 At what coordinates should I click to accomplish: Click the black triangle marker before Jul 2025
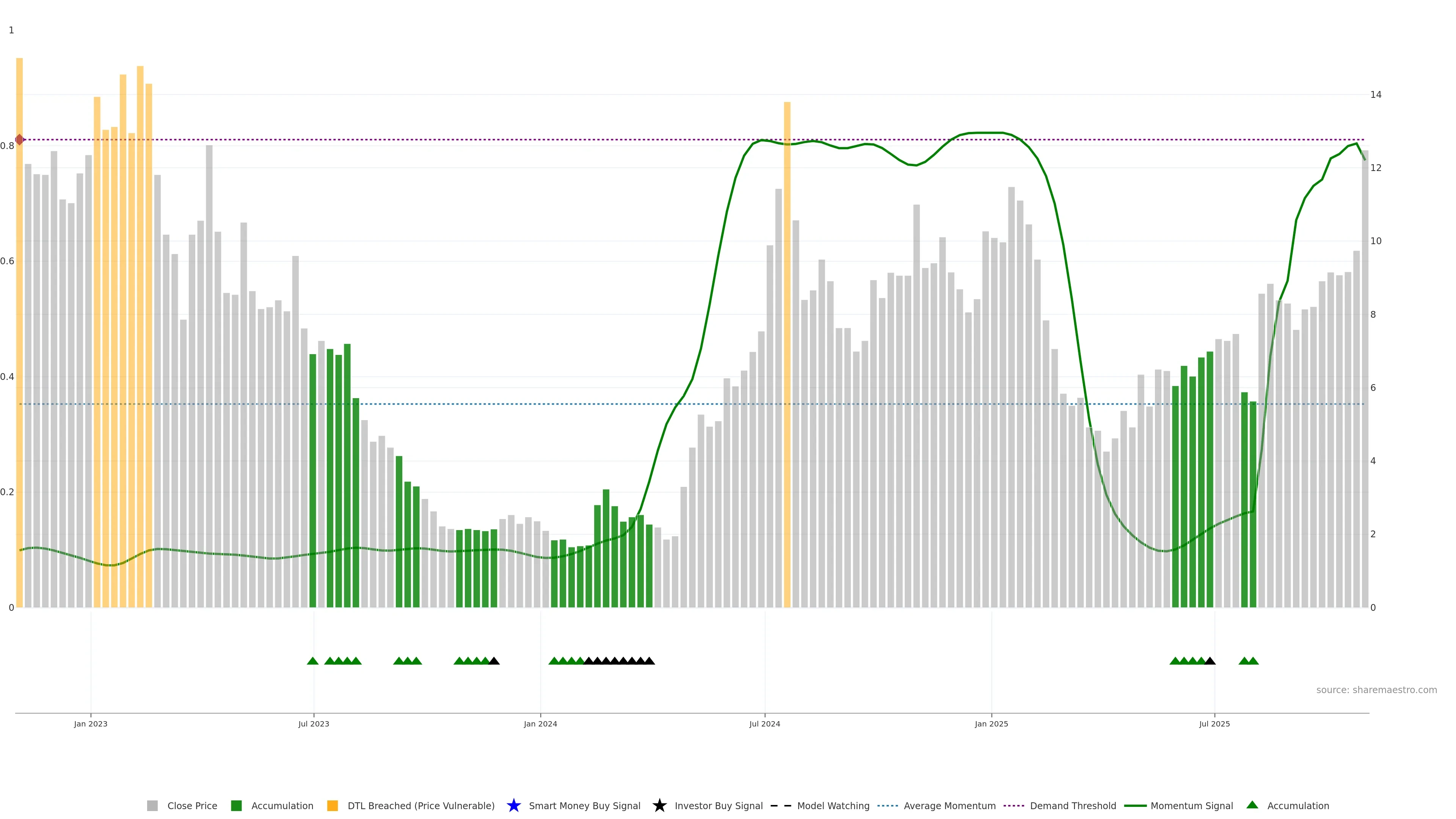[1210, 661]
